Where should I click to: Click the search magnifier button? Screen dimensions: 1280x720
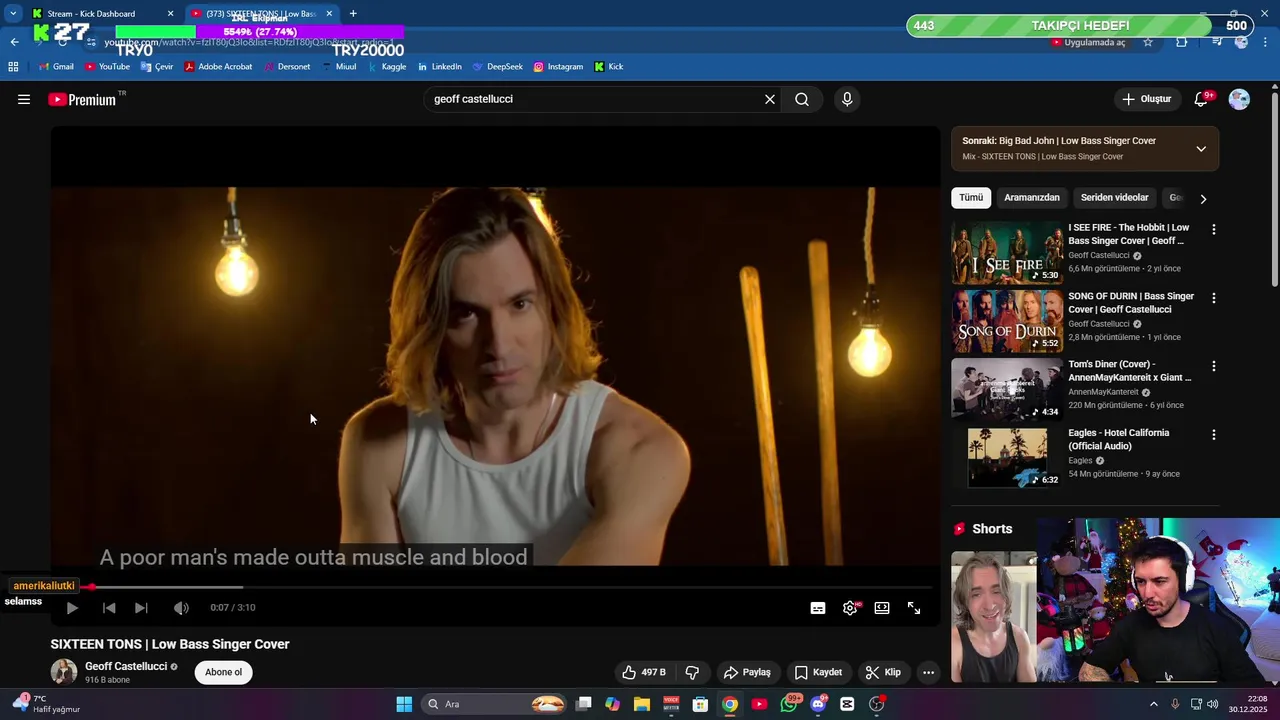point(802,99)
